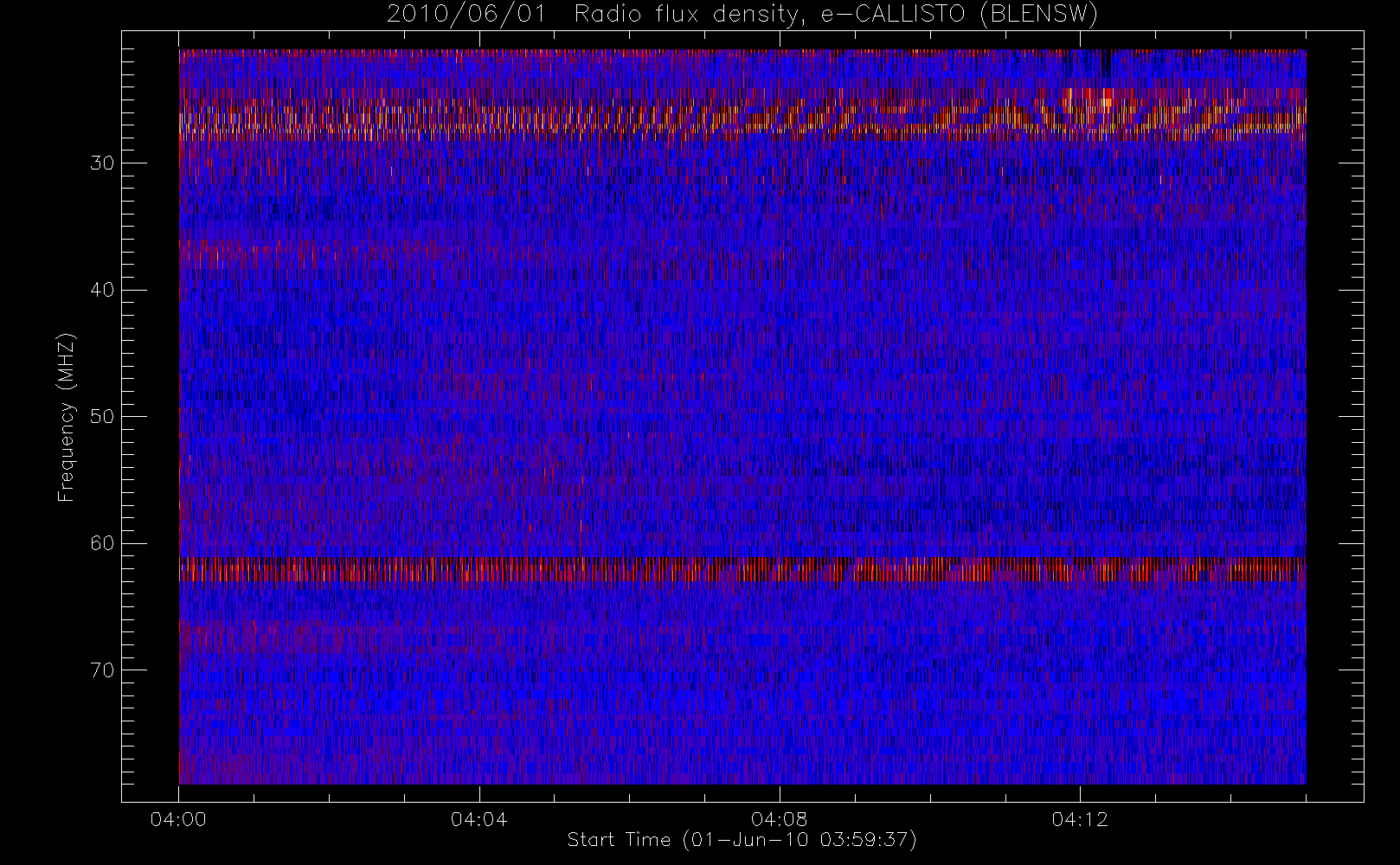Click the 70 MHz frequency tick label
The height and width of the screenshot is (865, 1400).
coord(102,670)
